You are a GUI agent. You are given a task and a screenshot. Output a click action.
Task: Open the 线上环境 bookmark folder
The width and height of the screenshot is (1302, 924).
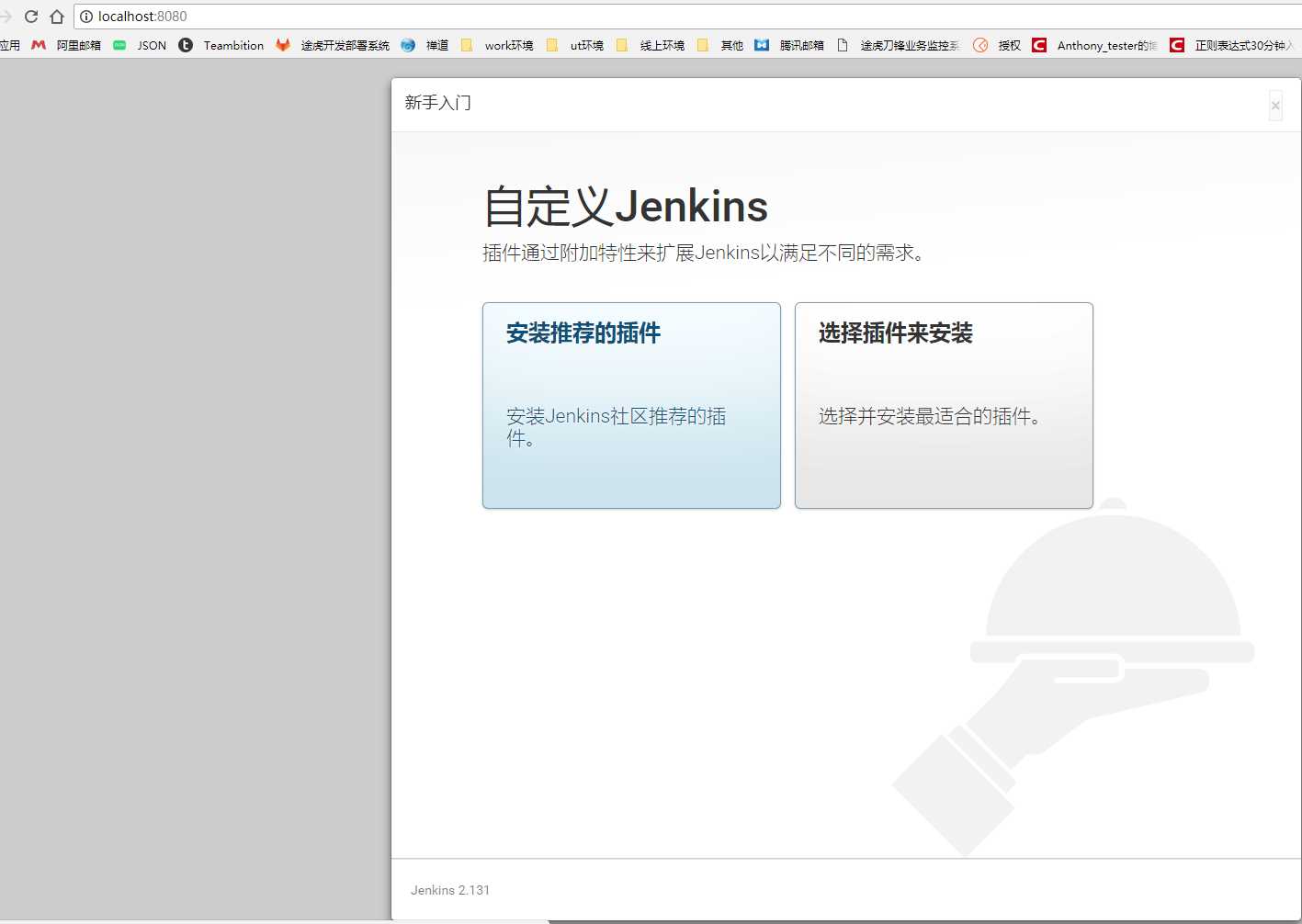pyautogui.click(x=651, y=45)
